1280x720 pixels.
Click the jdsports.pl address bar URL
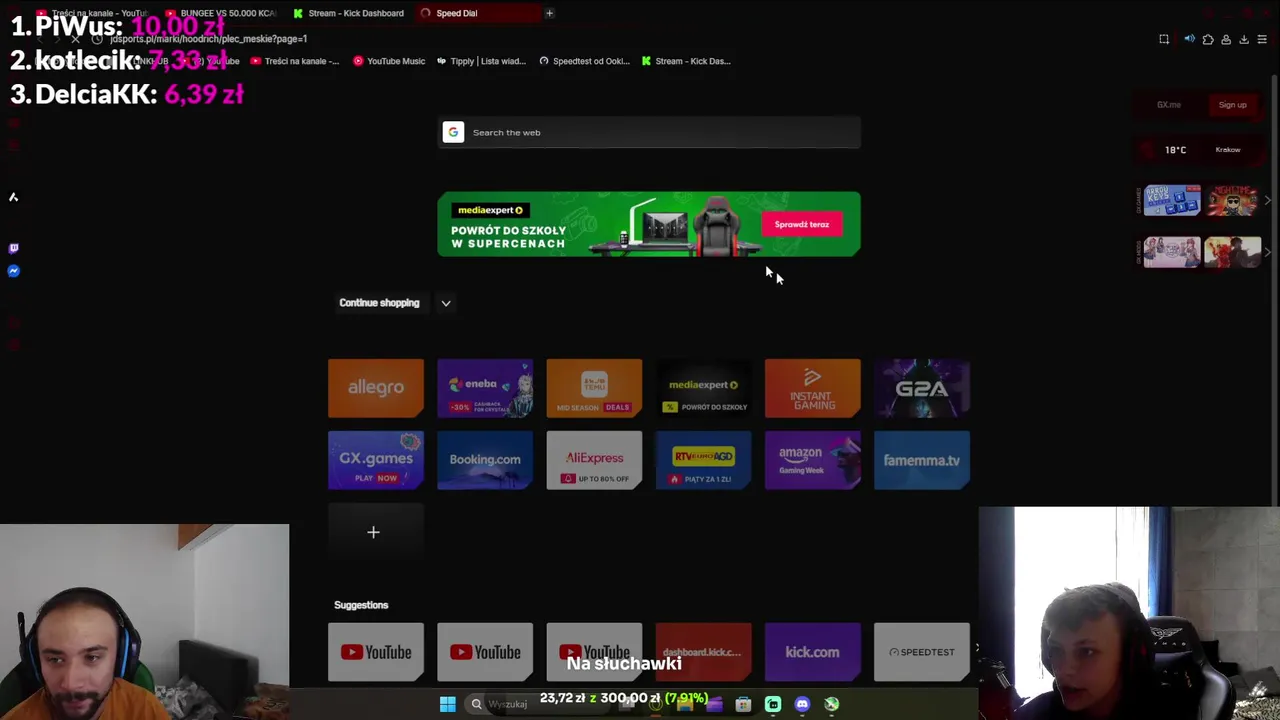(x=208, y=39)
